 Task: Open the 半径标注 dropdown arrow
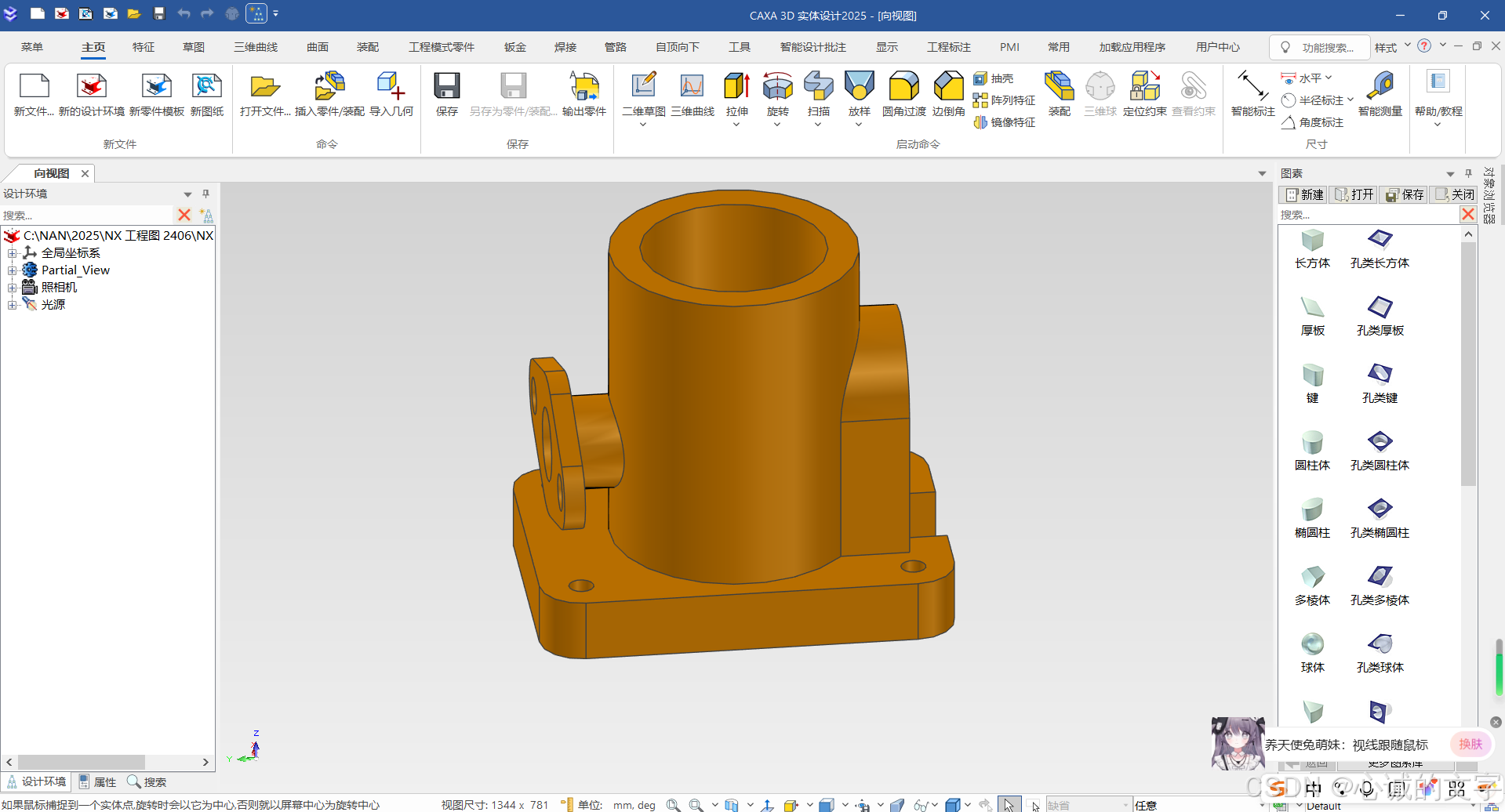[1350, 100]
